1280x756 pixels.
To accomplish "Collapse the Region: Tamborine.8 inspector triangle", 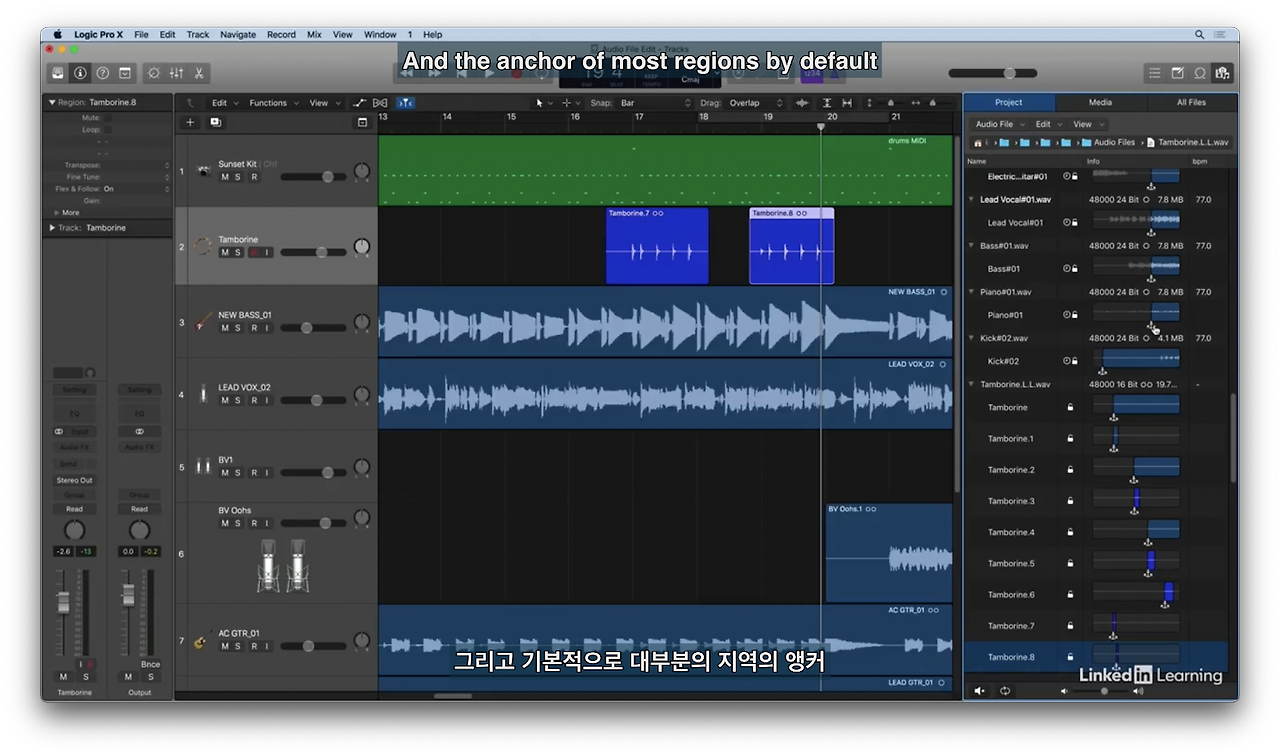I will click(x=52, y=102).
